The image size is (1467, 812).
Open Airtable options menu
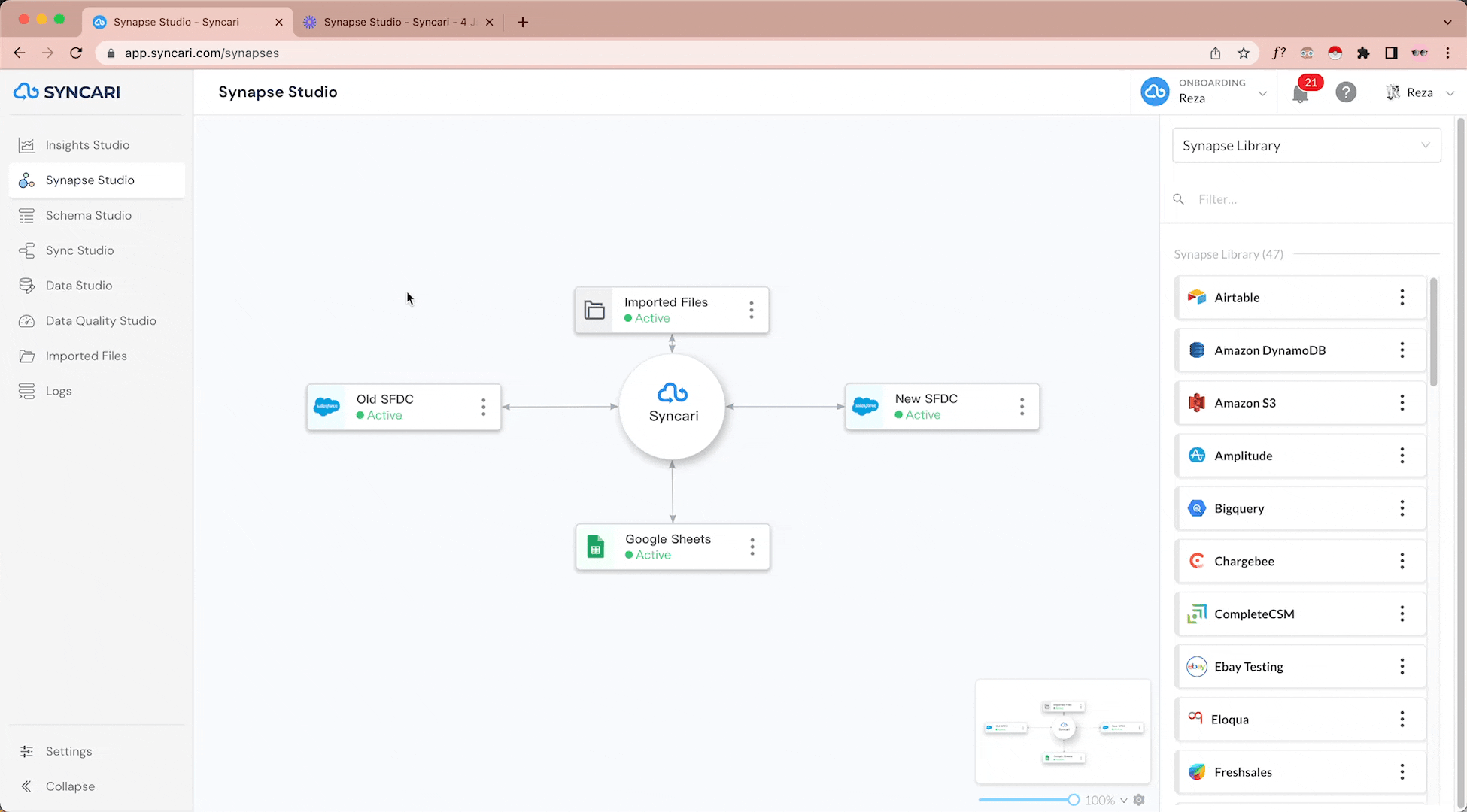tap(1402, 297)
